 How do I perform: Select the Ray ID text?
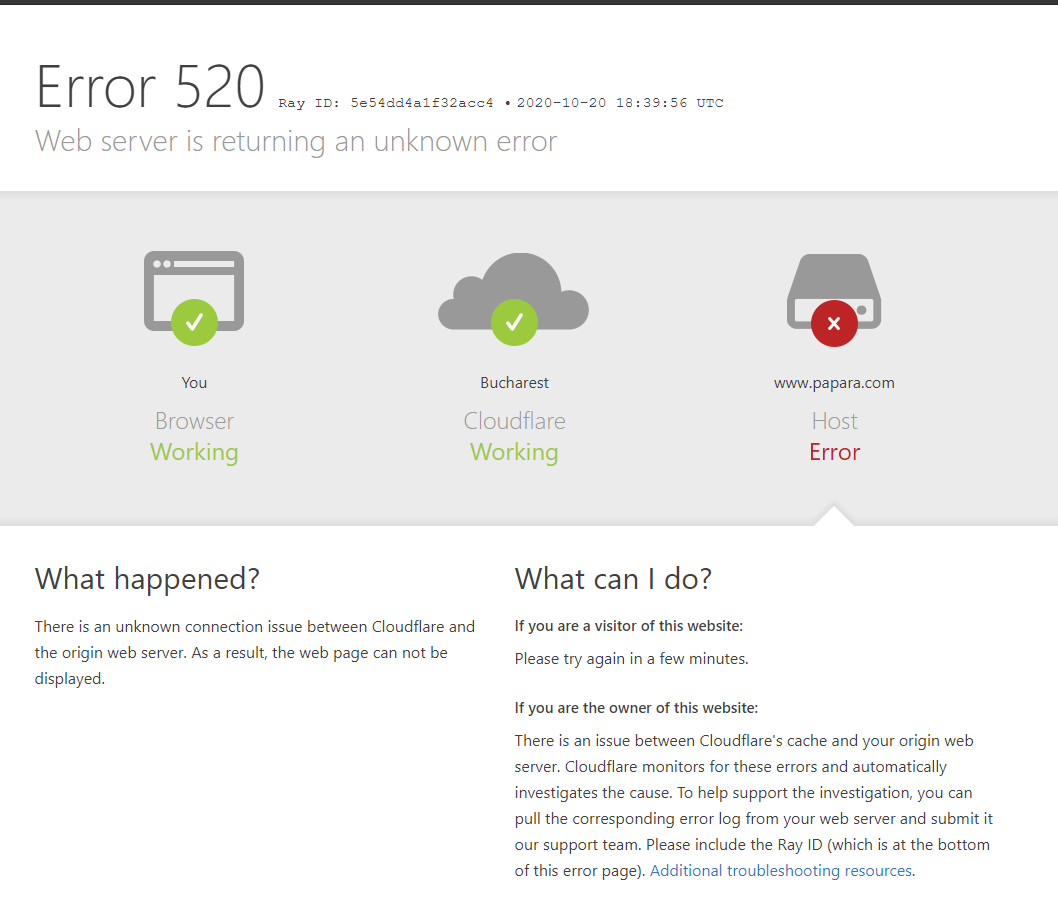pyautogui.click(x=386, y=103)
